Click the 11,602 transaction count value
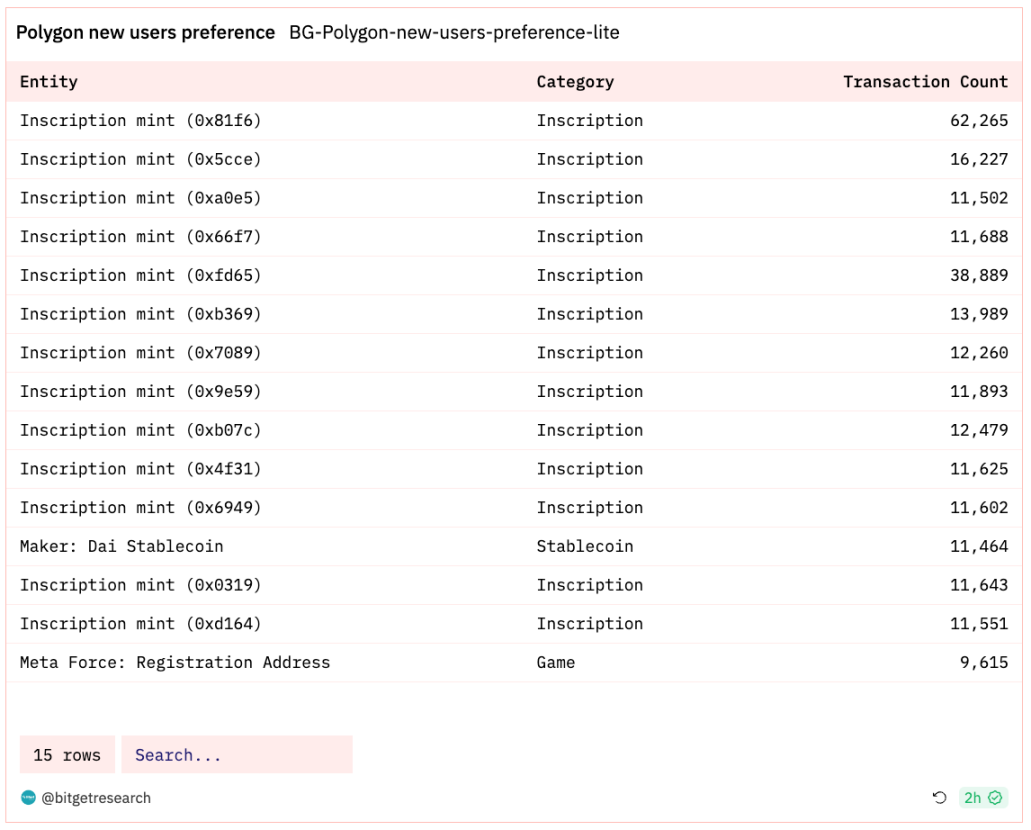 click(x=978, y=508)
